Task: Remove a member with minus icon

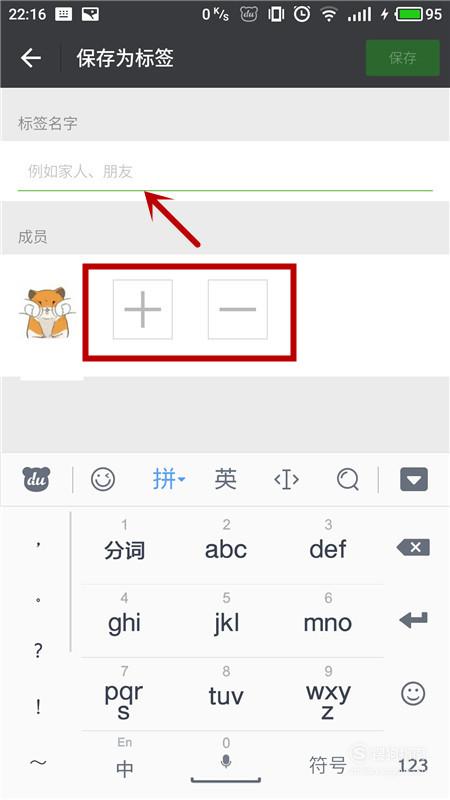Action: [238, 309]
